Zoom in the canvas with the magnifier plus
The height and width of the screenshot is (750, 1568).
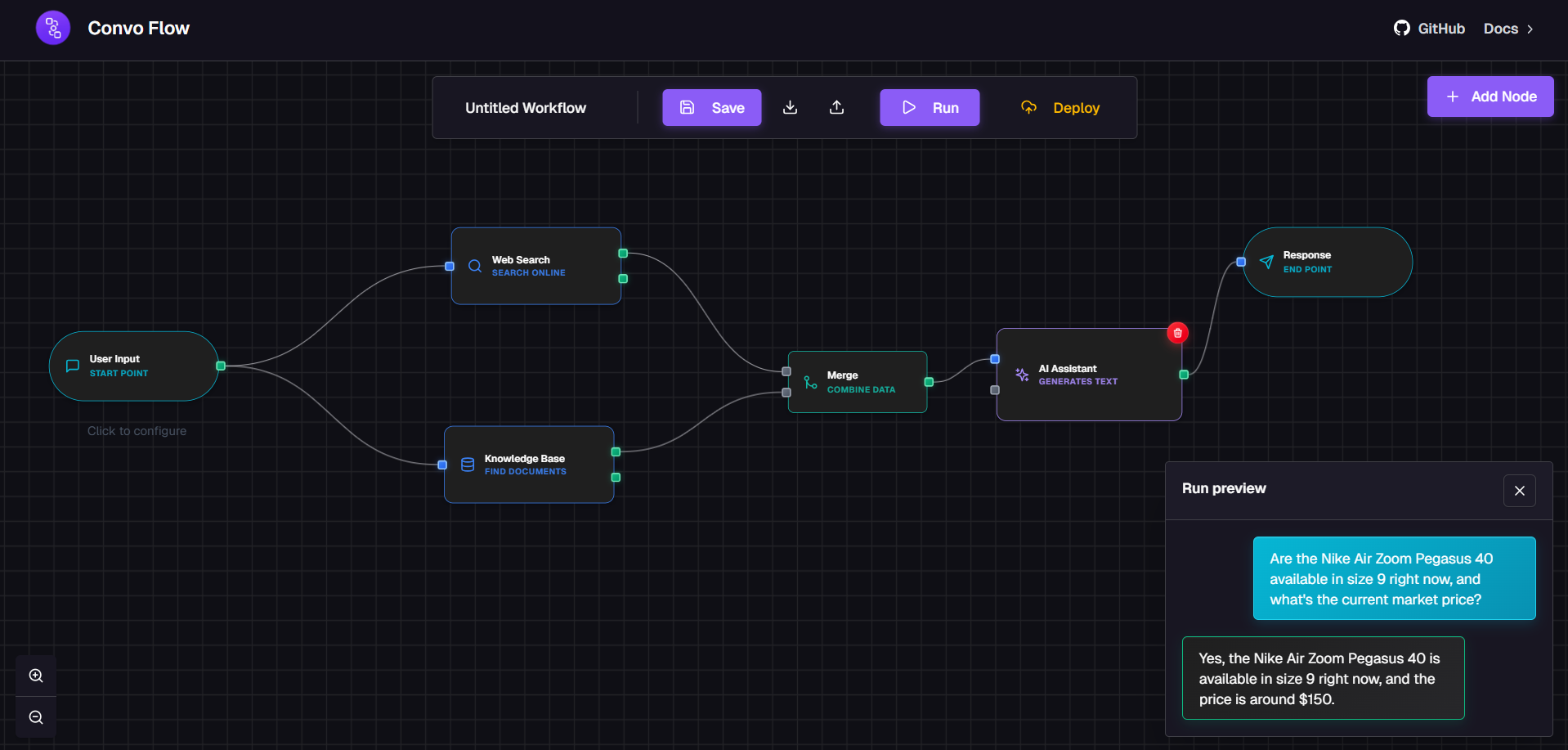coord(35,675)
